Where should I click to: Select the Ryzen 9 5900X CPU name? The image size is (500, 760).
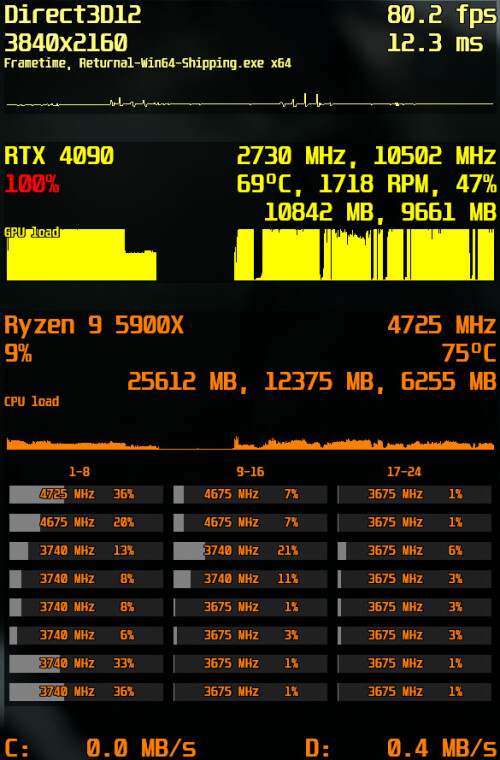[94, 325]
